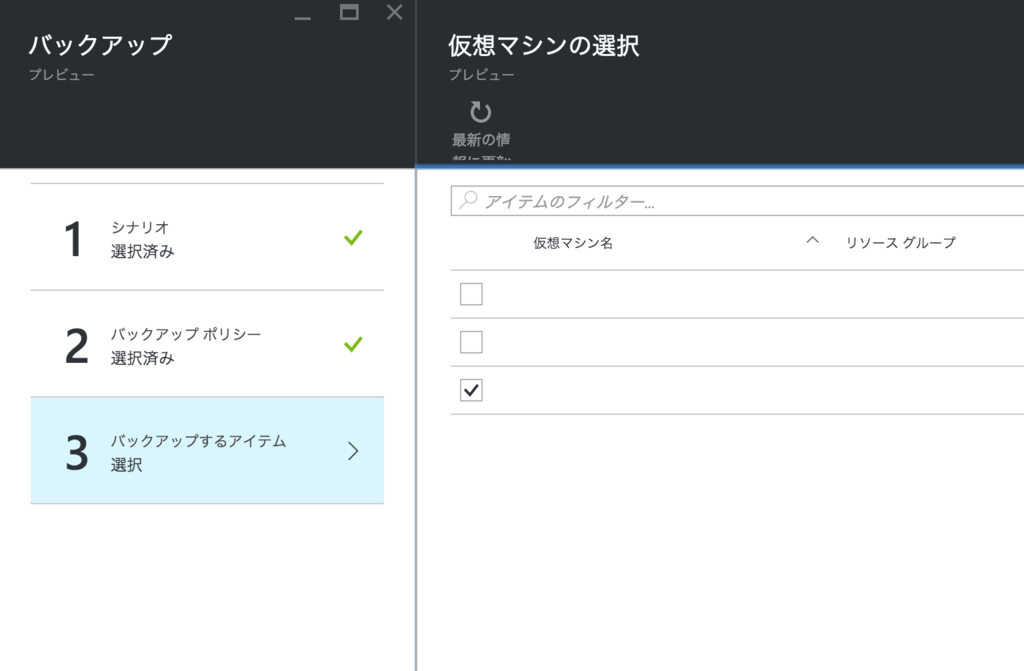Screen dimensions: 1024x671
Task: Click the search magnifier icon in filter box
Action: tap(468, 200)
